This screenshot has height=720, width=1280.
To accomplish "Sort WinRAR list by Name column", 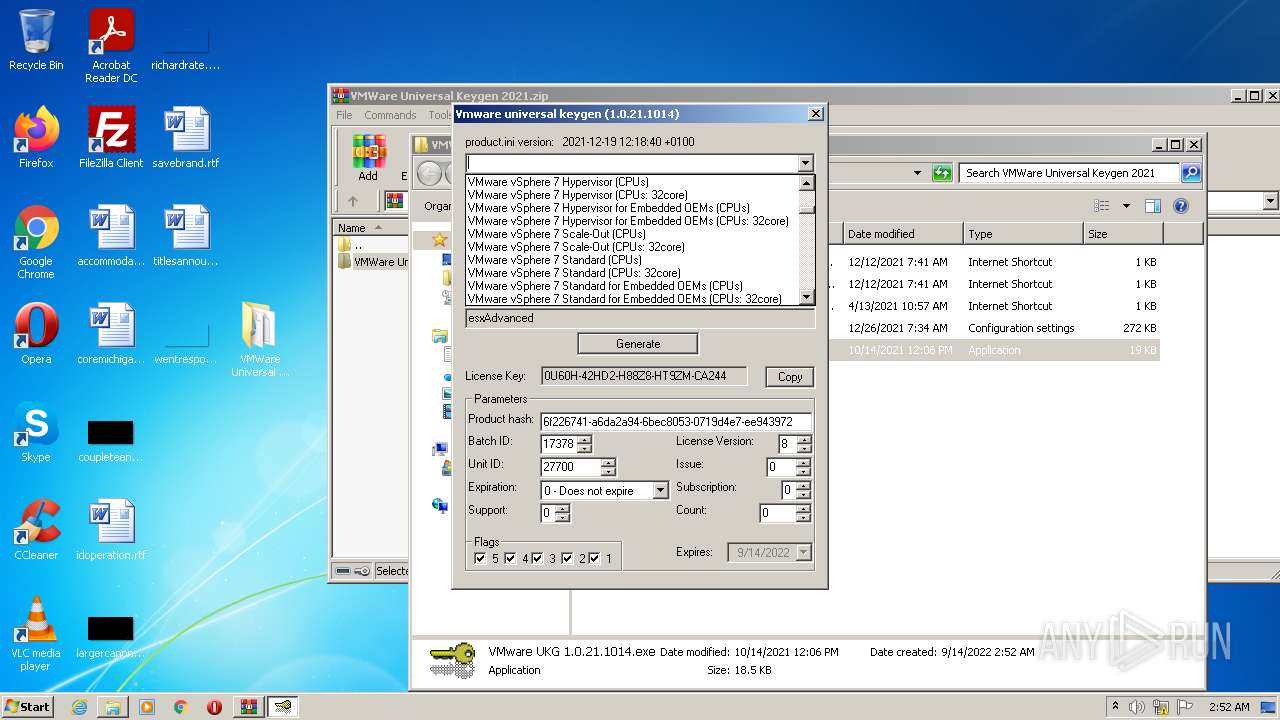I will click(372, 228).
